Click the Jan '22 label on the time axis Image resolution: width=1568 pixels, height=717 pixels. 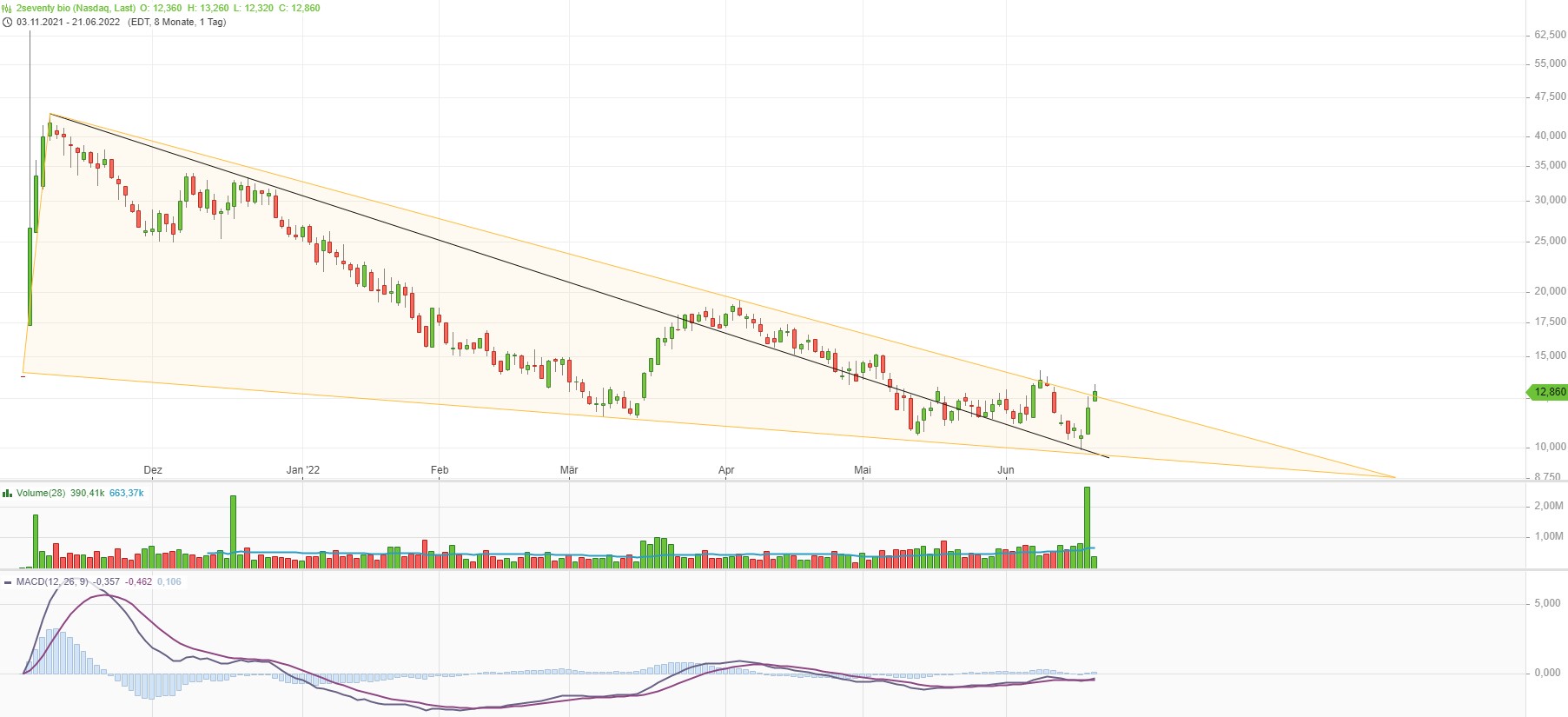point(303,470)
